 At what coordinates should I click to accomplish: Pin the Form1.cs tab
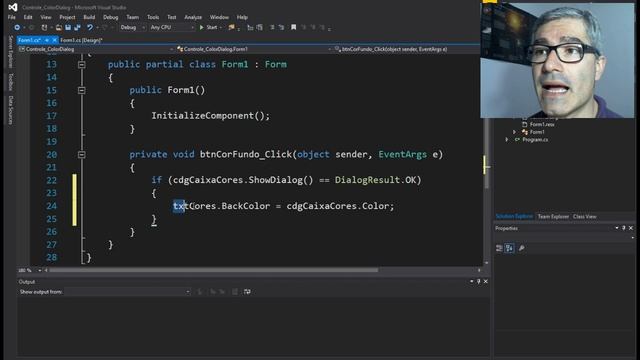[47, 40]
